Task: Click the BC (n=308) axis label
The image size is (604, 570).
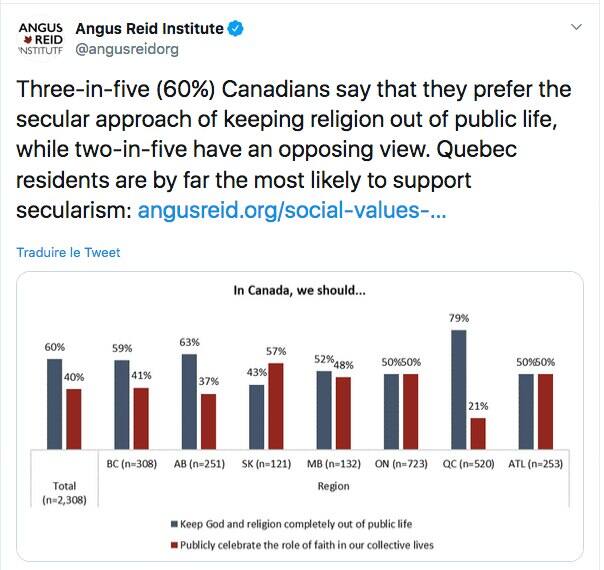Action: pyautogui.click(x=131, y=464)
